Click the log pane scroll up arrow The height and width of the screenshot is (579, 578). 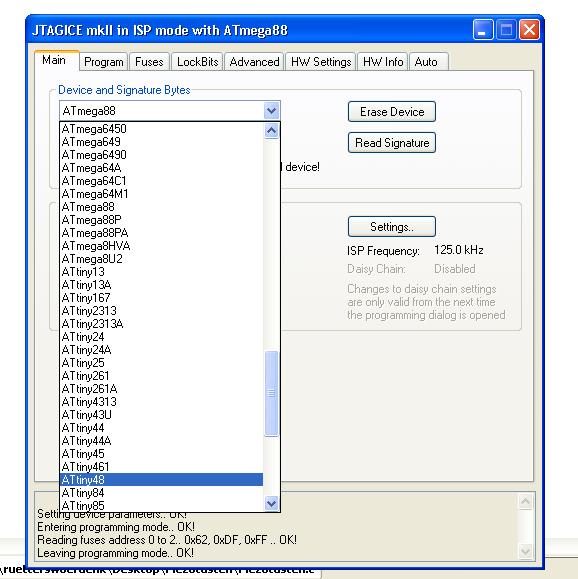(526, 501)
